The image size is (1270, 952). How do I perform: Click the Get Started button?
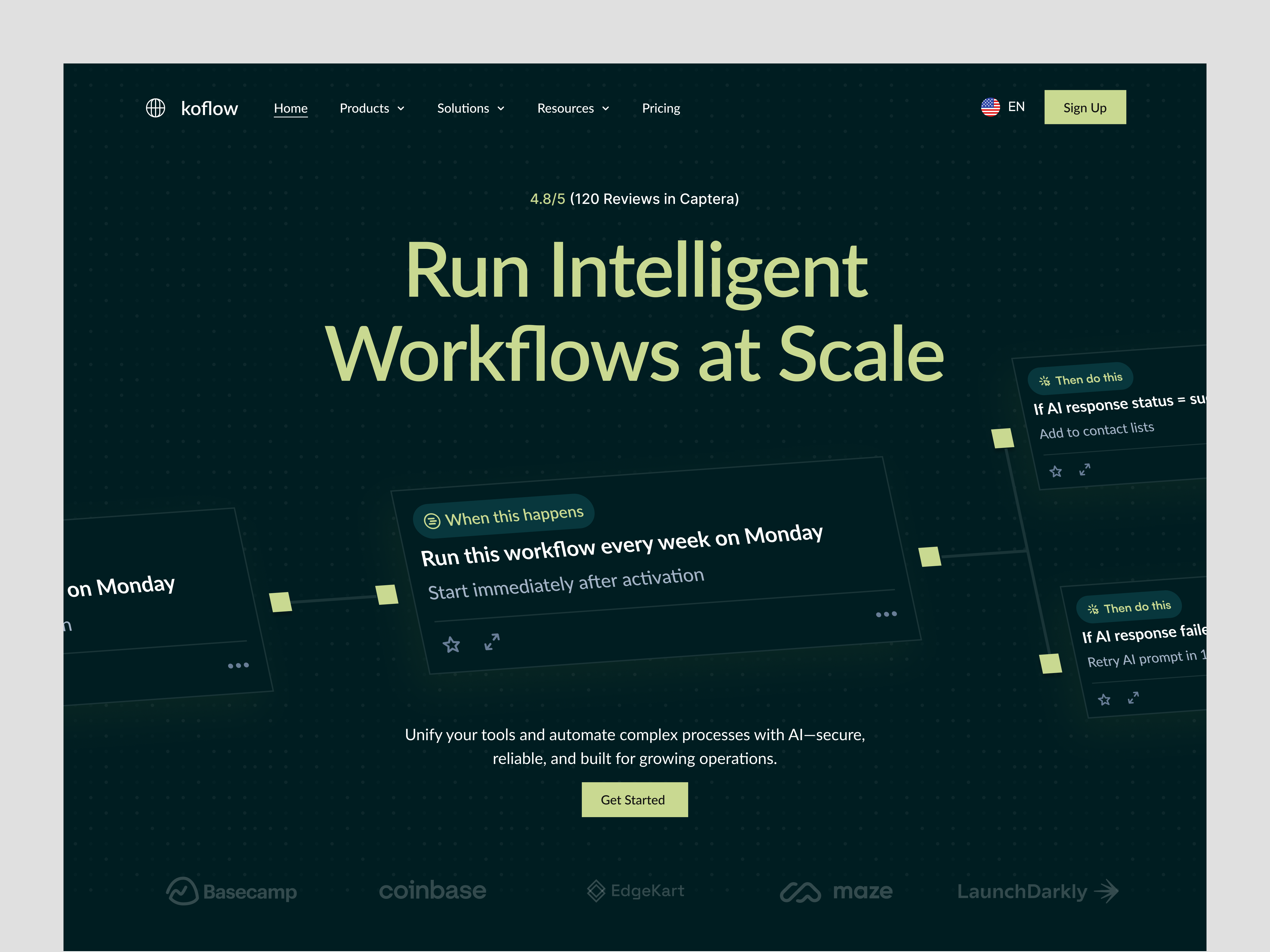pyautogui.click(x=634, y=799)
